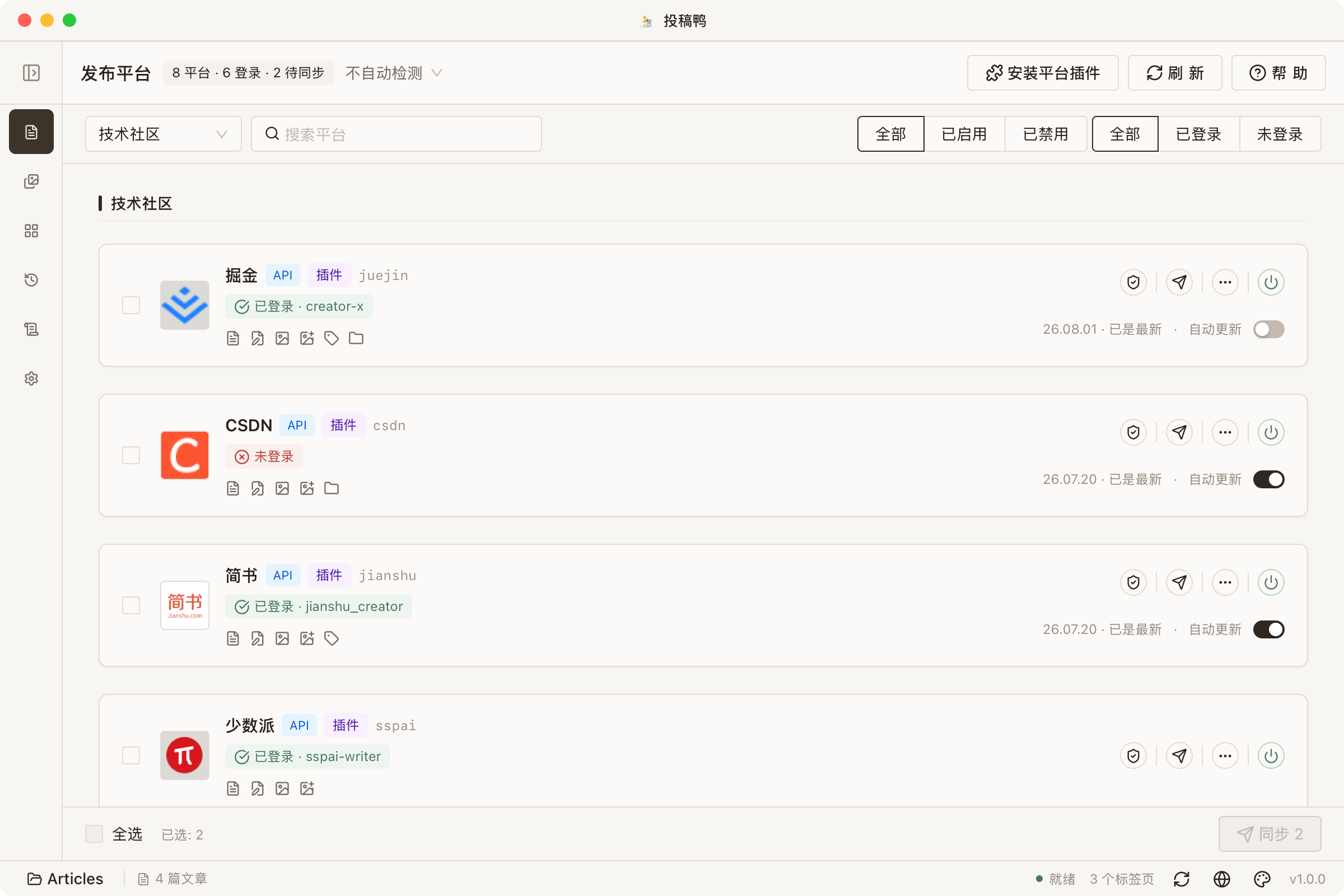This screenshot has width=1344, height=896.
Task: Open the more options menu for 简书
Action: (x=1225, y=582)
